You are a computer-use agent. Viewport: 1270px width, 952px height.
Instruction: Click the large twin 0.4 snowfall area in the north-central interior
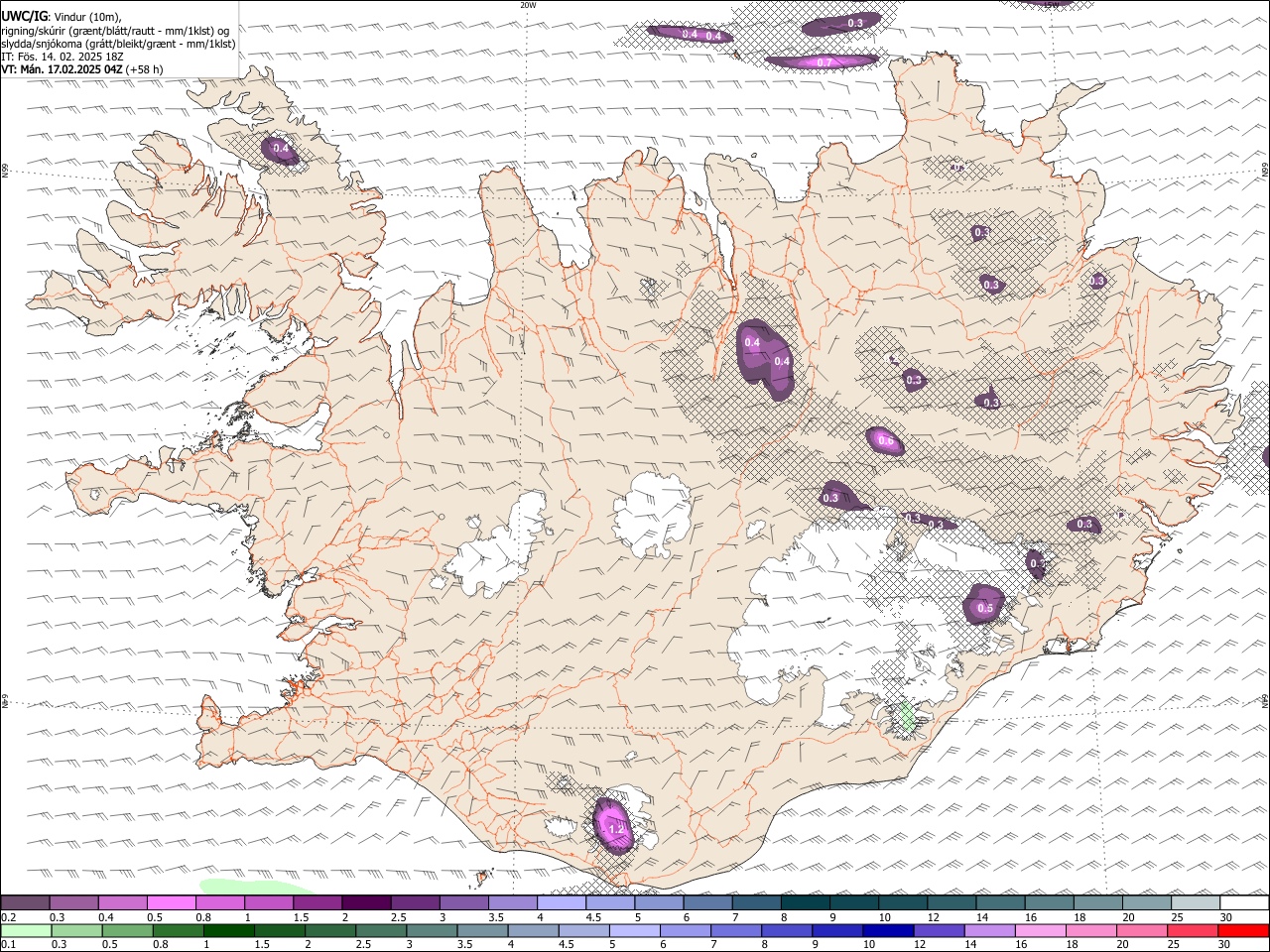[766, 358]
